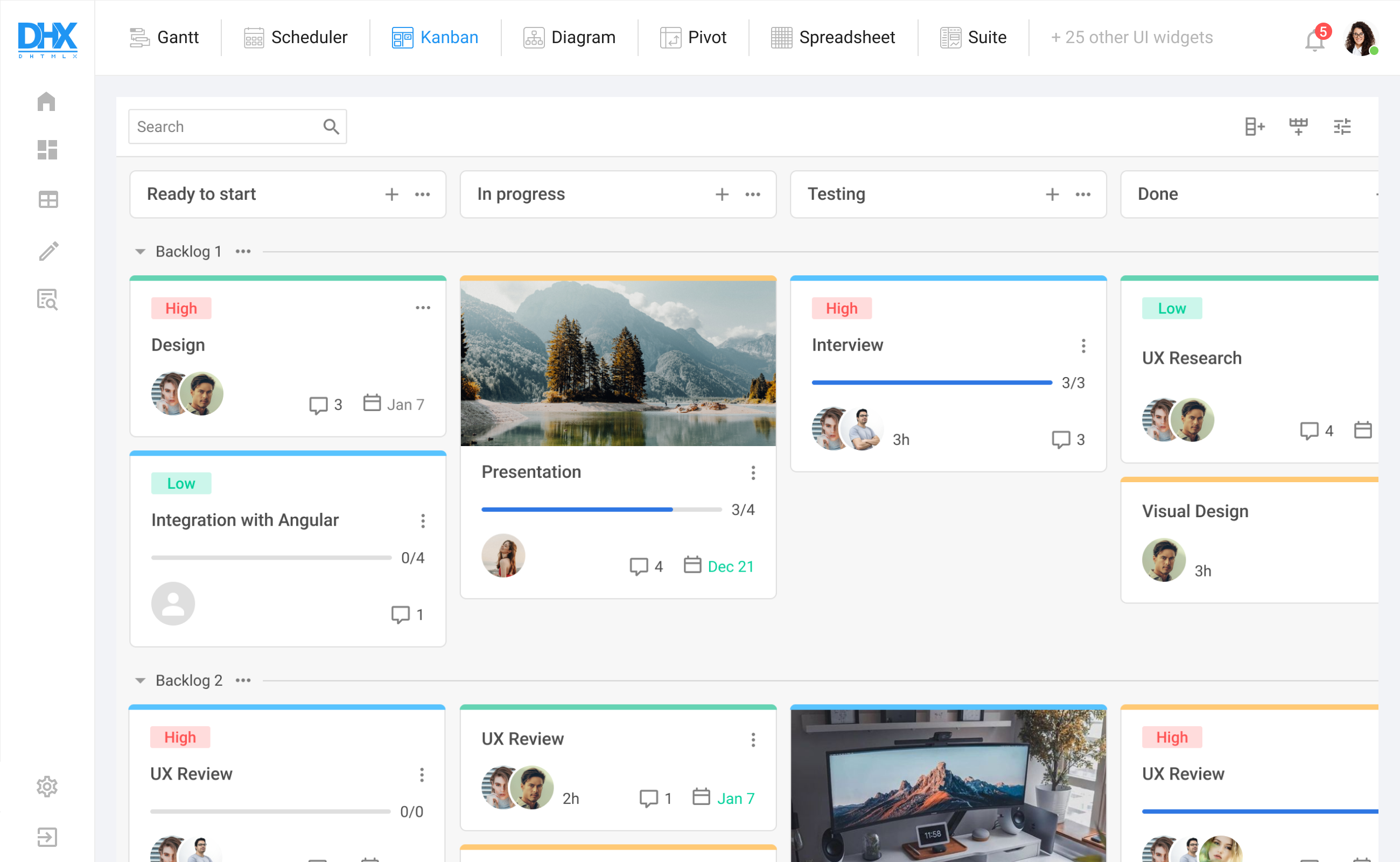This screenshot has width=1400, height=862.
Task: Switch to the Suite tab
Action: point(972,38)
